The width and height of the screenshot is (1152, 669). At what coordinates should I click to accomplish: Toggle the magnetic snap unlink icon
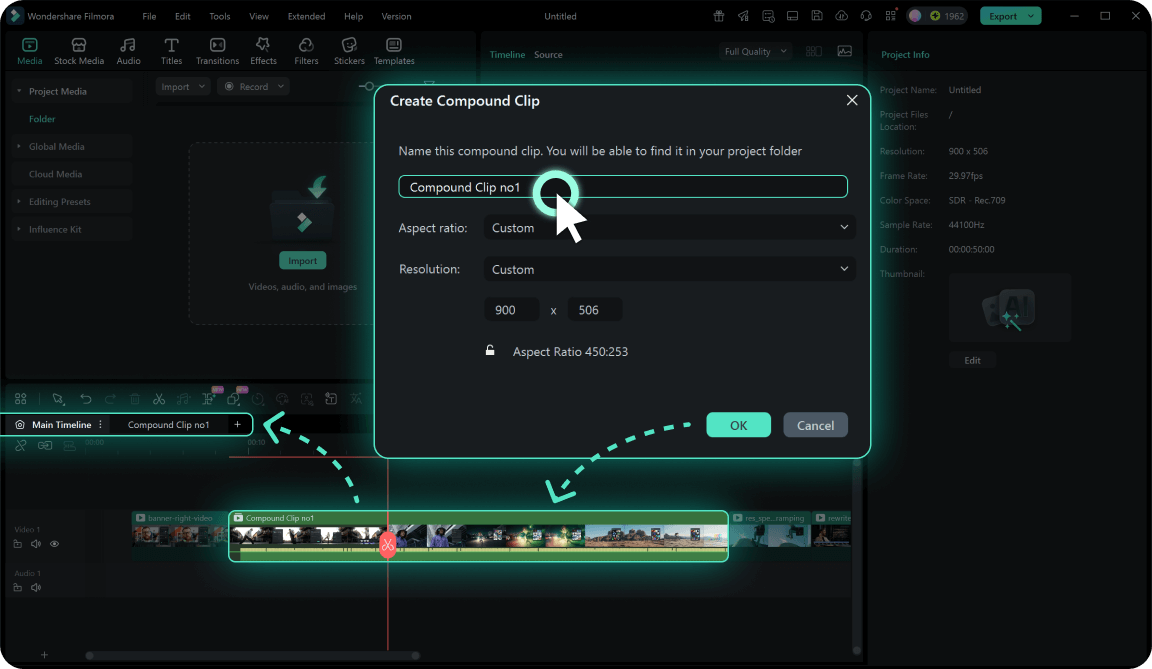pyautogui.click(x=21, y=446)
